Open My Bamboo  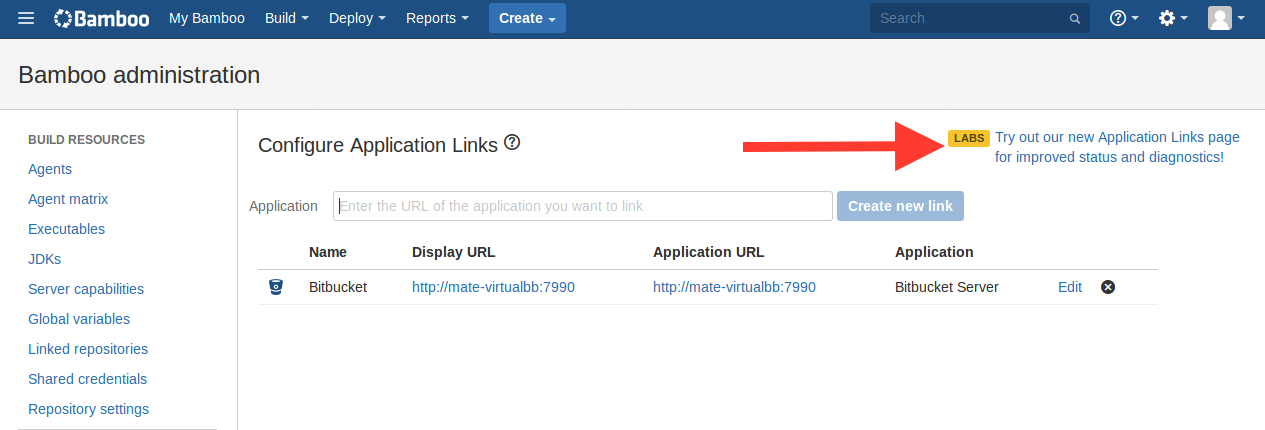coord(207,18)
